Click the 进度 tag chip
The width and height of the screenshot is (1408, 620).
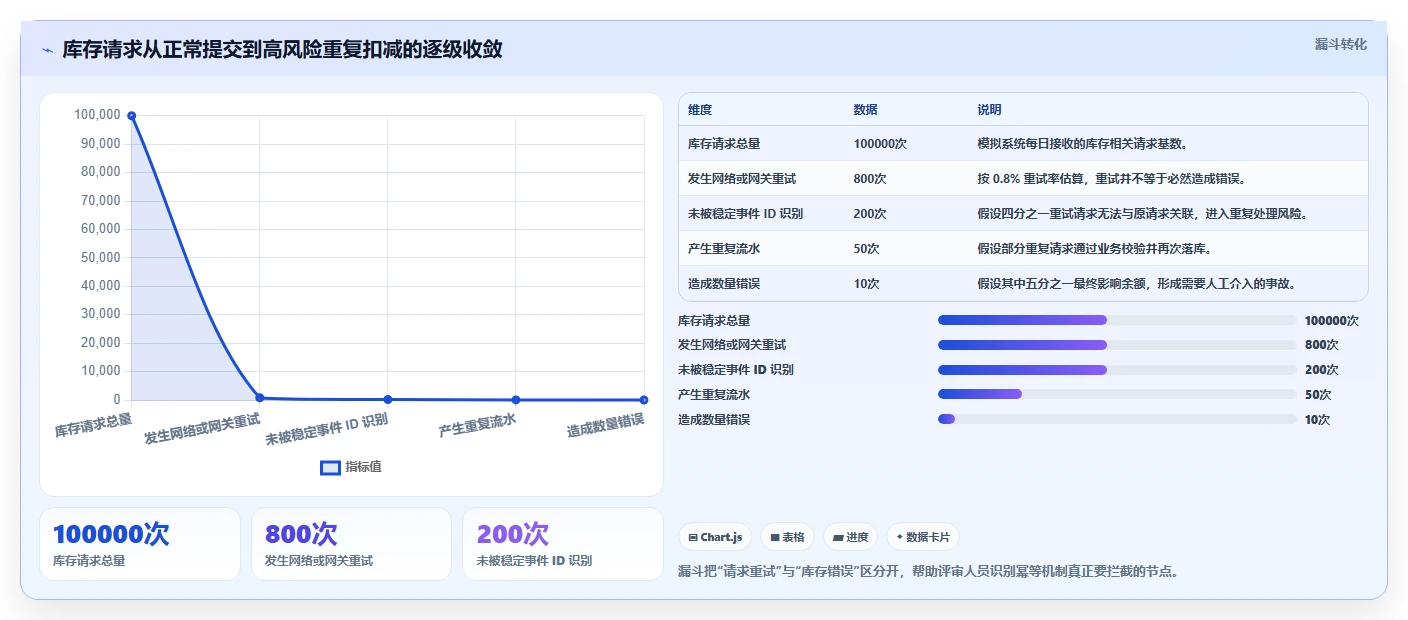[850, 537]
